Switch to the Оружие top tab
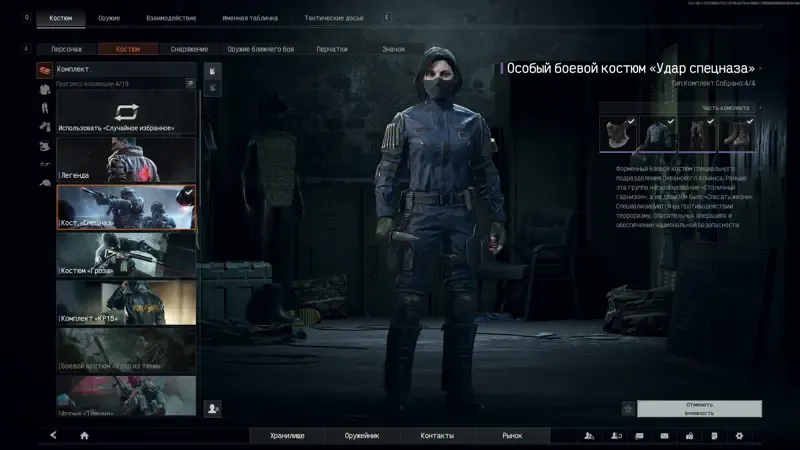 [109, 18]
